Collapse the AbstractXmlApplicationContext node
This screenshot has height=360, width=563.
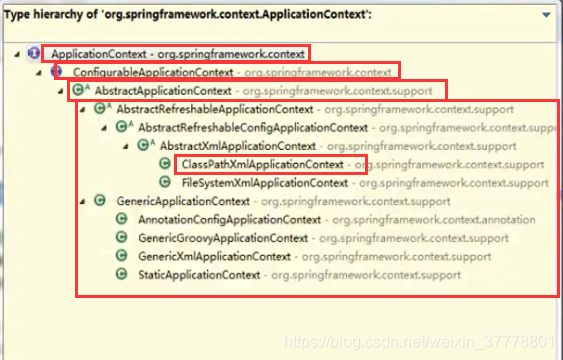pos(126,147)
